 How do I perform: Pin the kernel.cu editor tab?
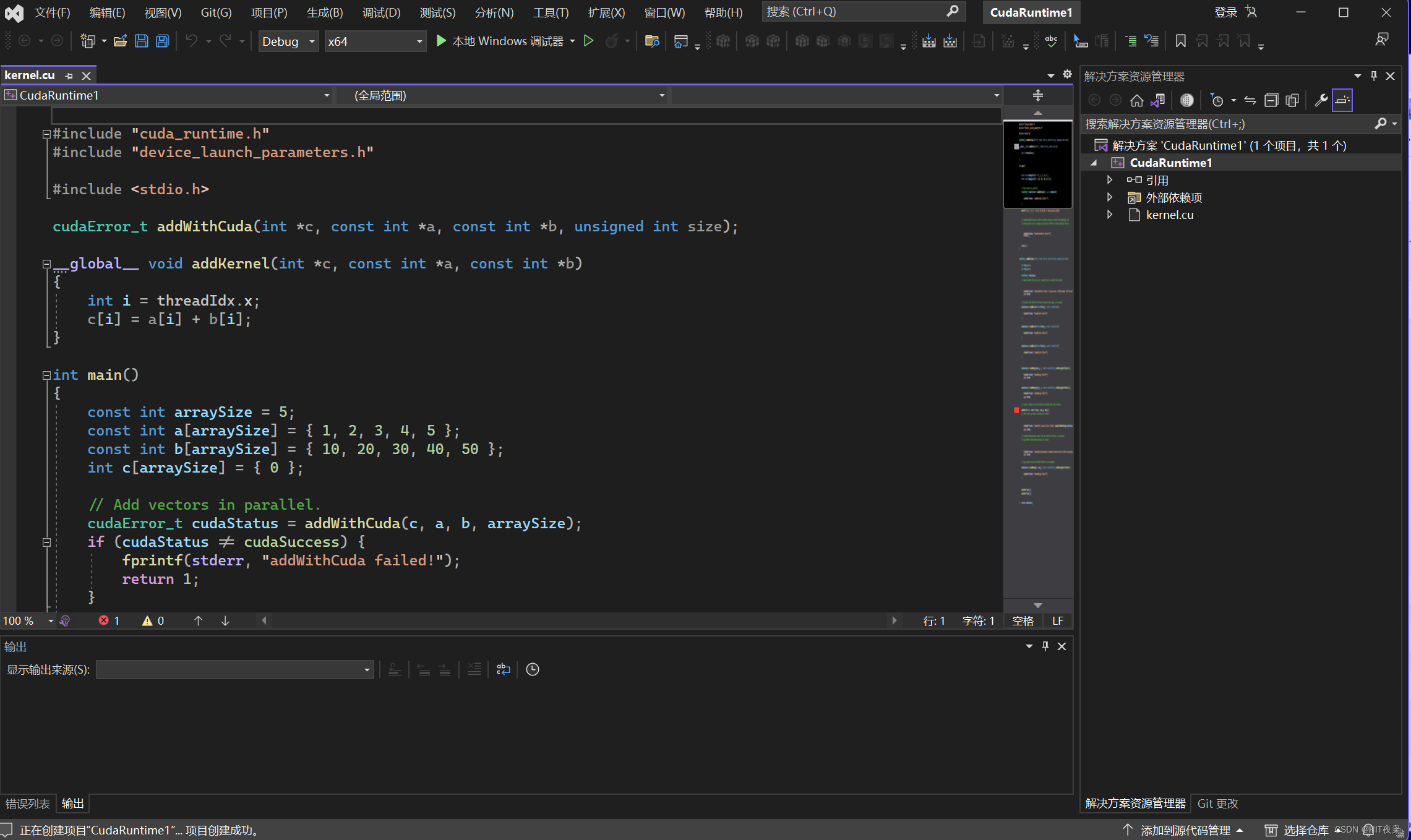coord(69,75)
